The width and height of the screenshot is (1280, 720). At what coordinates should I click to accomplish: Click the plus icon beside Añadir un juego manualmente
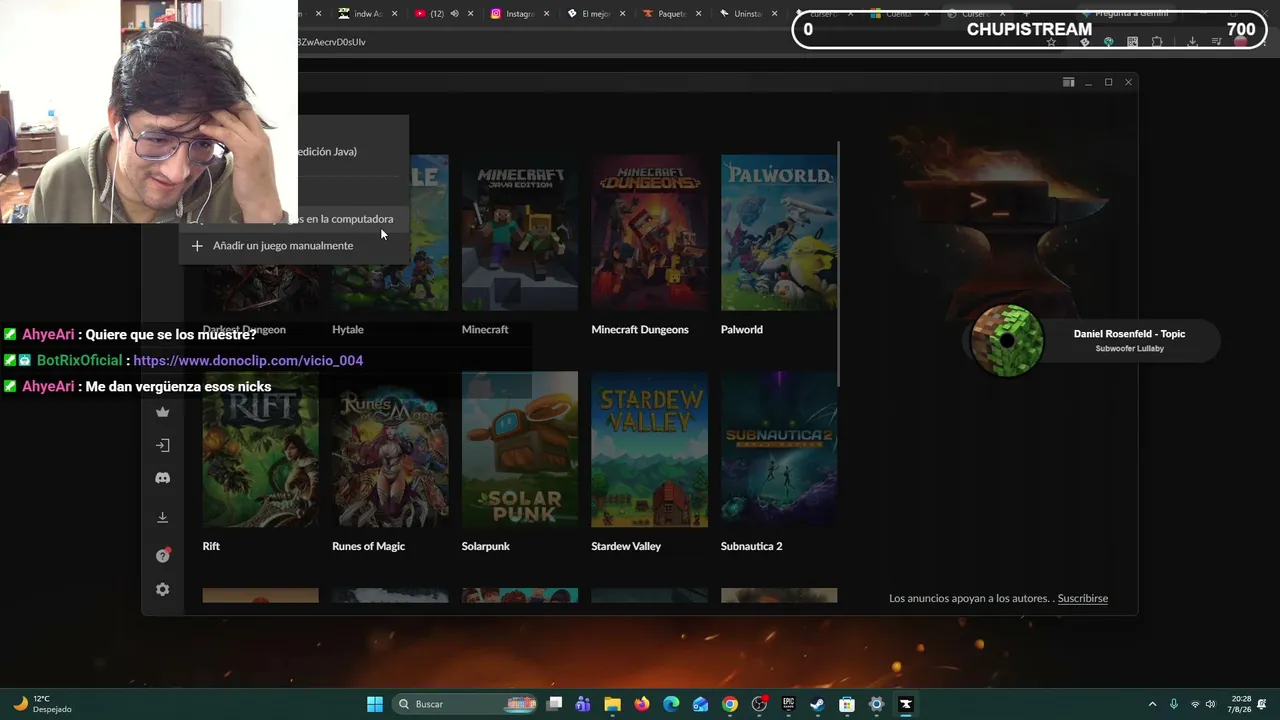[197, 246]
